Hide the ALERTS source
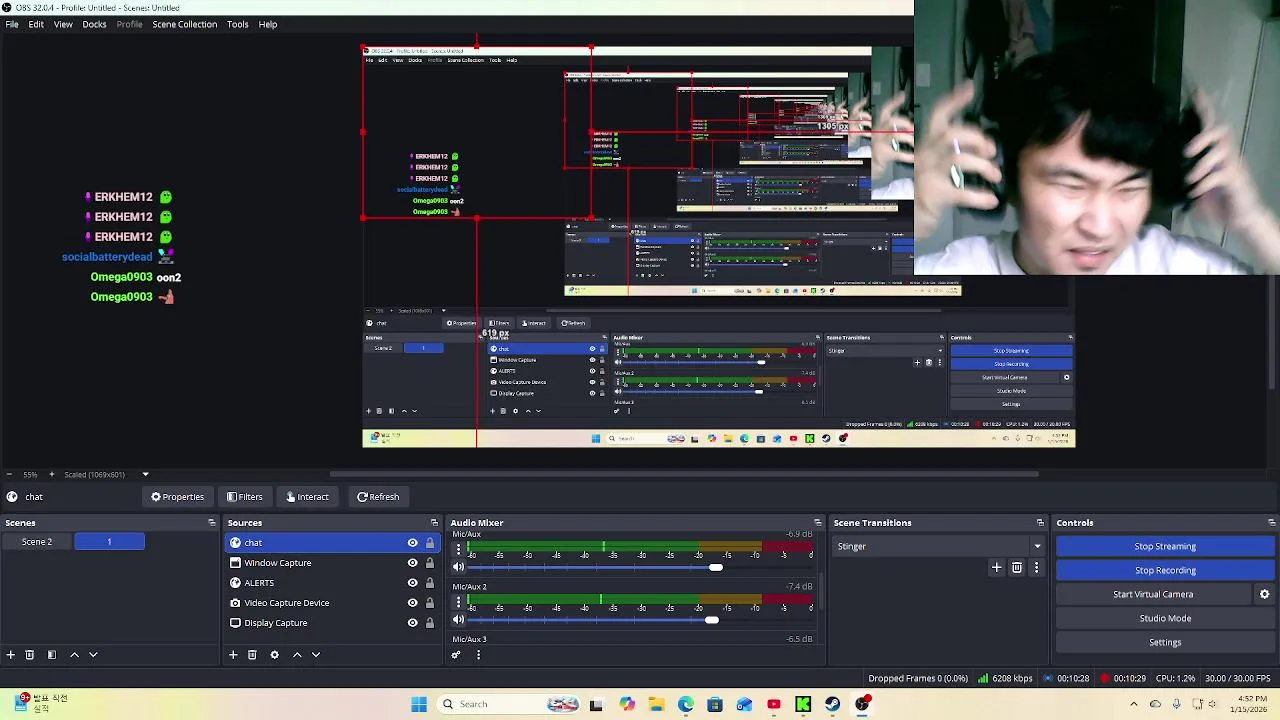This screenshot has width=1280, height=720. (x=412, y=583)
